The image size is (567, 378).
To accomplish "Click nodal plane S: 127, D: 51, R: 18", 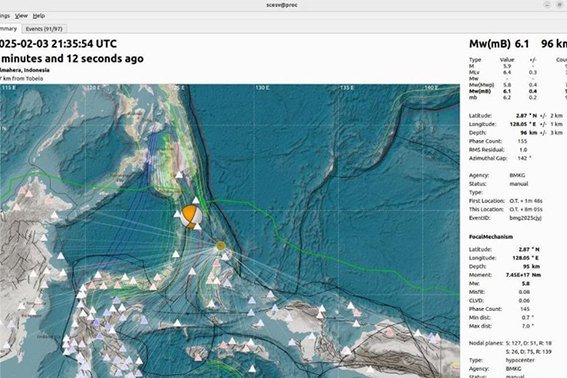I will pos(528,343).
